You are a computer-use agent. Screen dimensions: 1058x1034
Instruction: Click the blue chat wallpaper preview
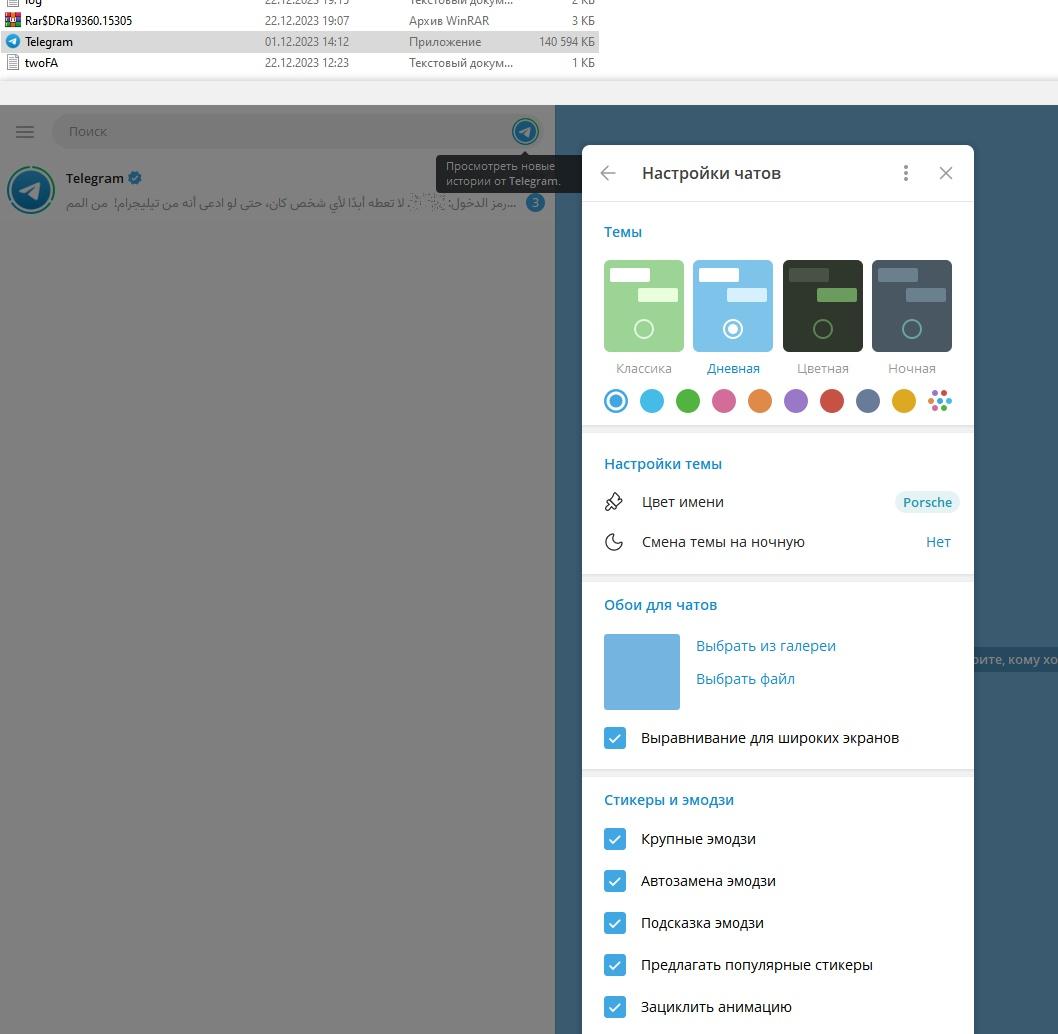click(x=642, y=672)
